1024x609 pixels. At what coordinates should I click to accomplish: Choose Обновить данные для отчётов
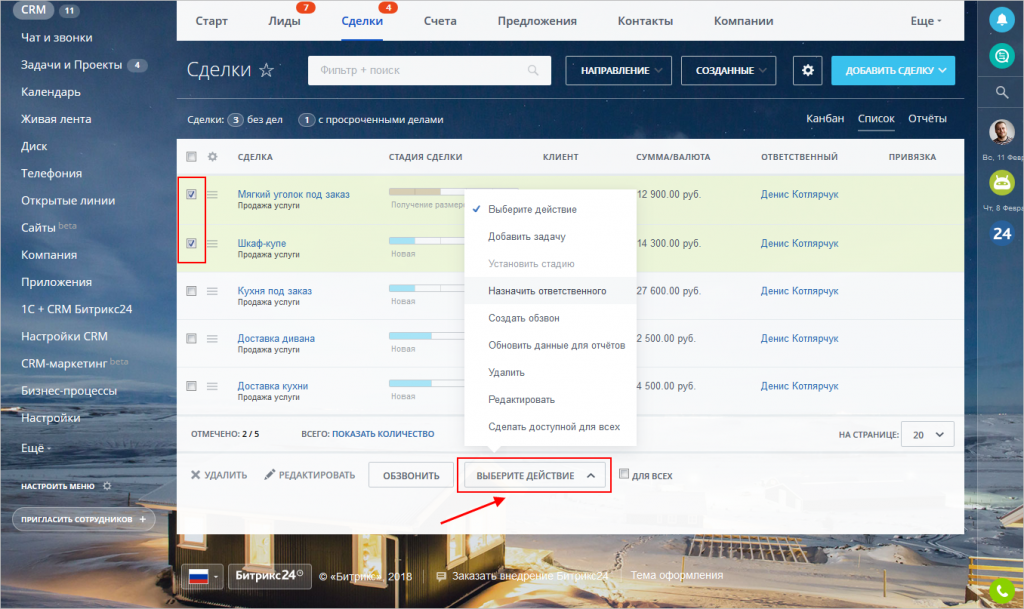[556, 345]
